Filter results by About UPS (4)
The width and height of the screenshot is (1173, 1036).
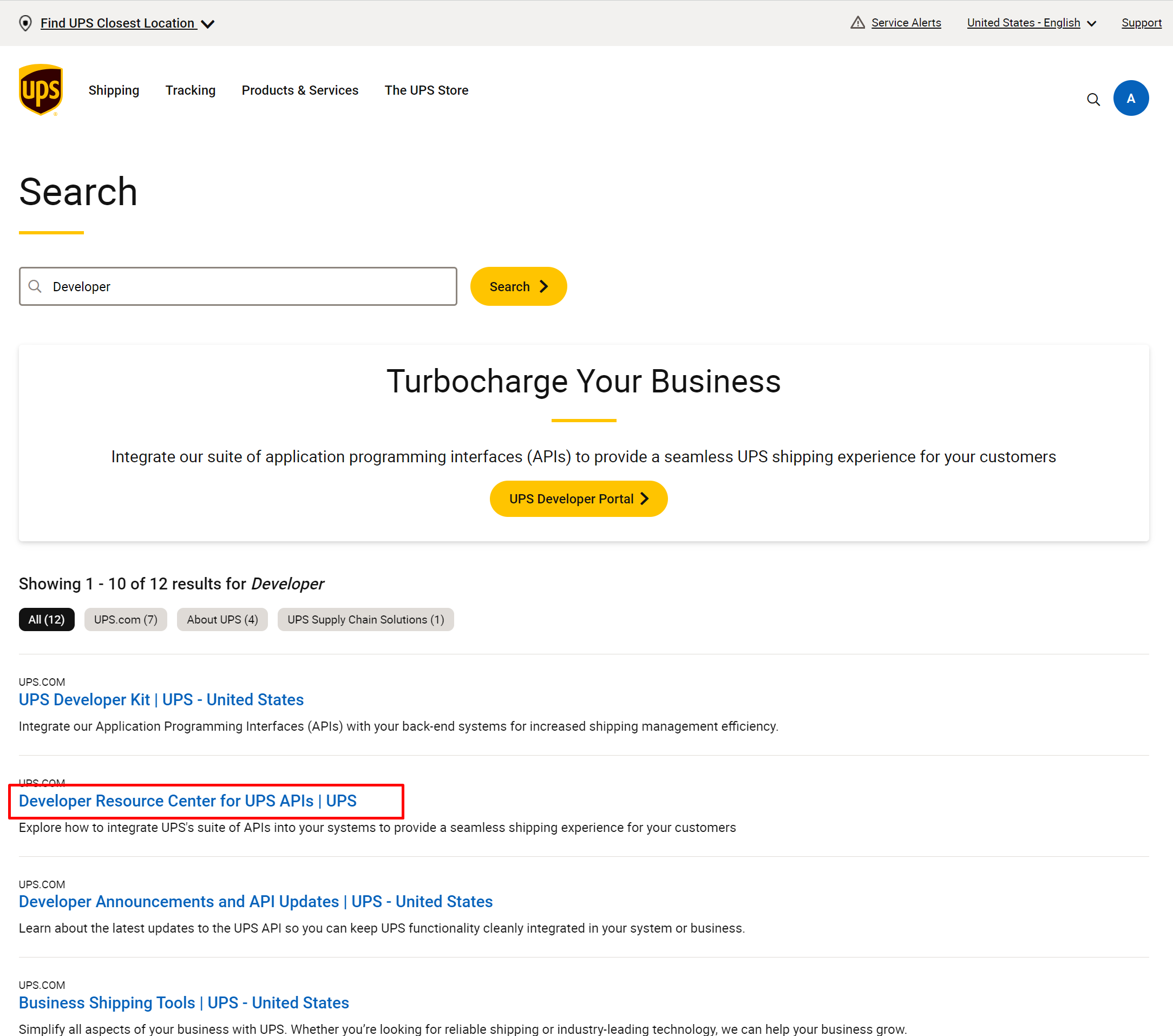coord(222,619)
